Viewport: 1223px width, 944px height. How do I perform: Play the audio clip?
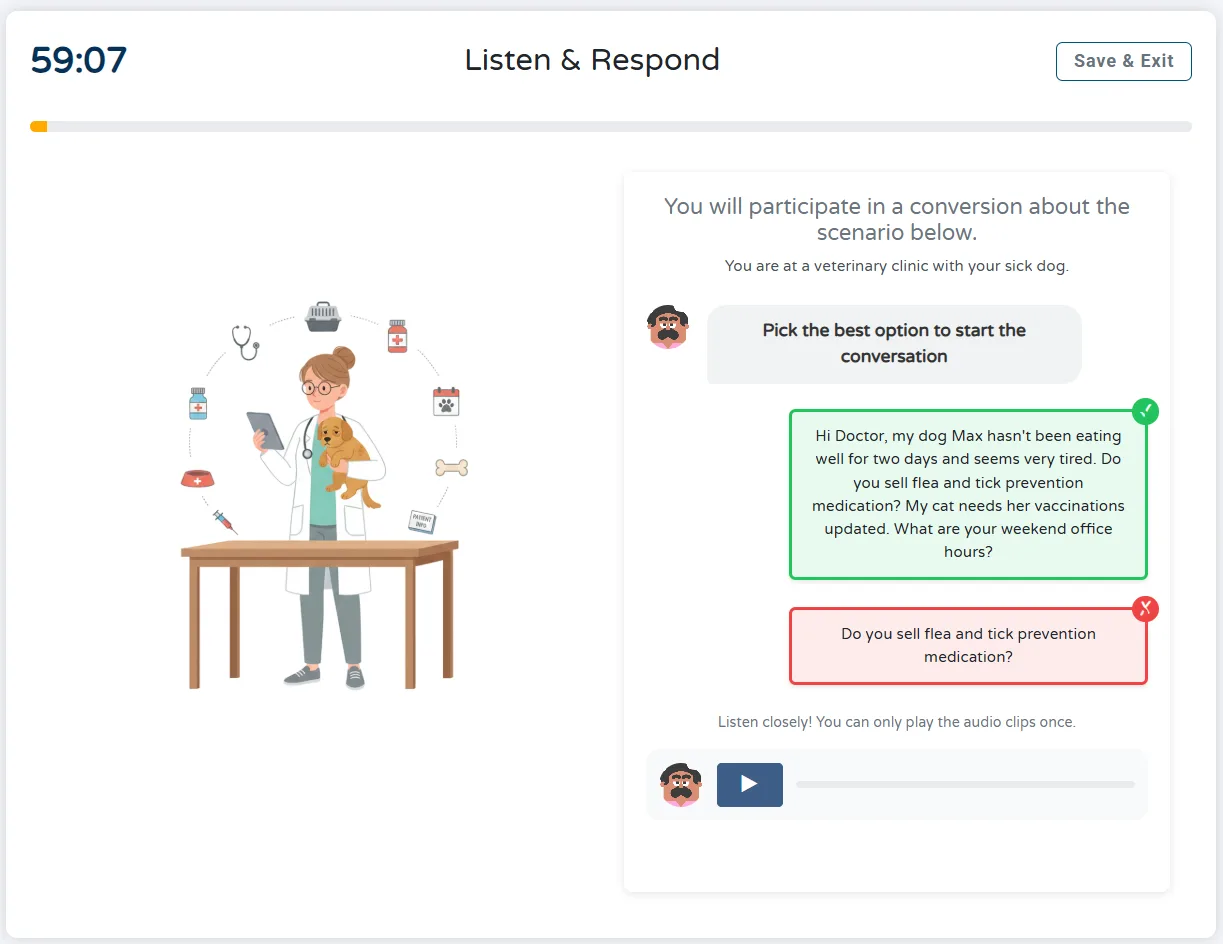(x=749, y=785)
